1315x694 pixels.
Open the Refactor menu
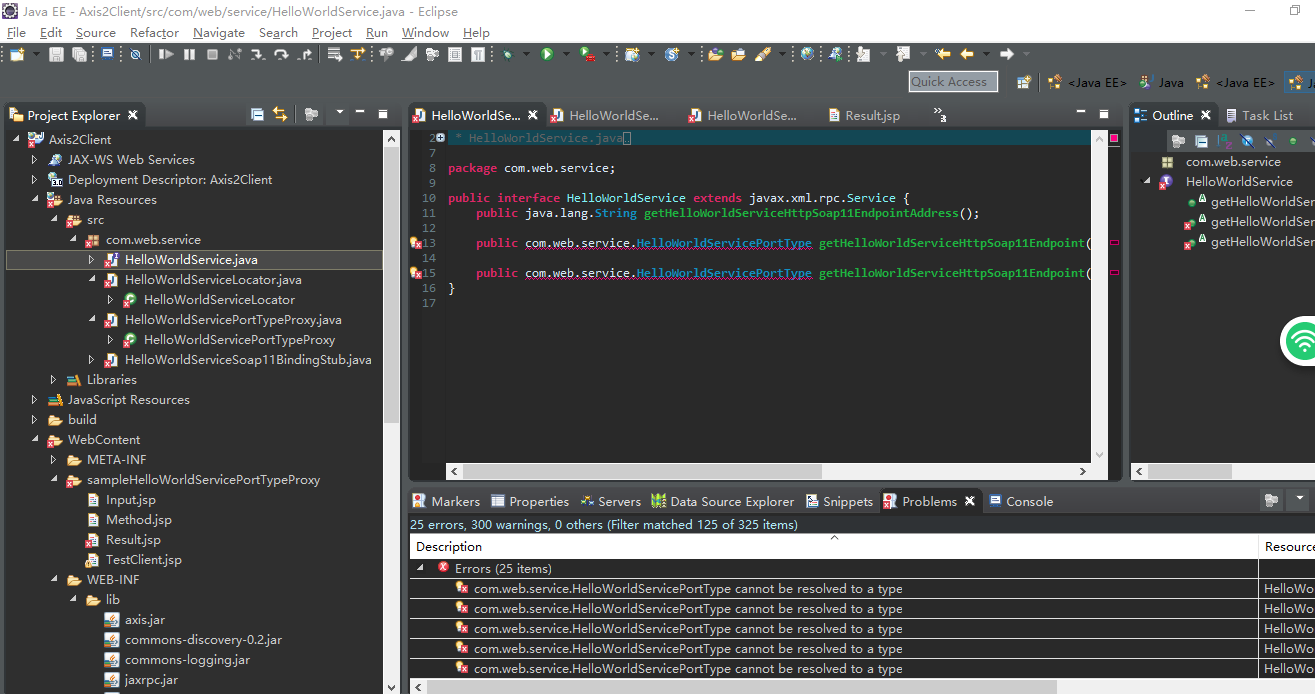coord(154,32)
